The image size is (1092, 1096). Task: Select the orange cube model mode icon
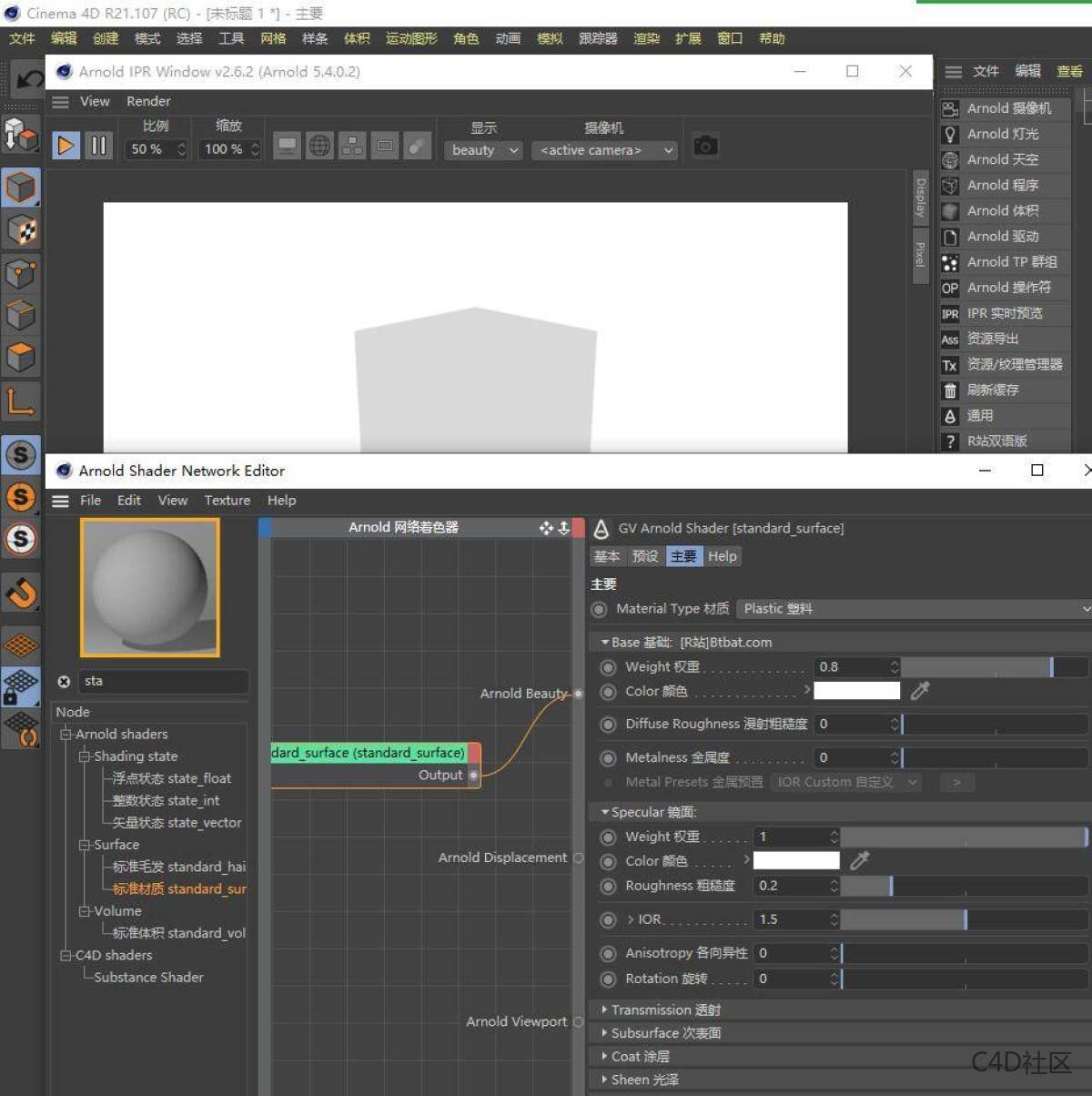(21, 189)
